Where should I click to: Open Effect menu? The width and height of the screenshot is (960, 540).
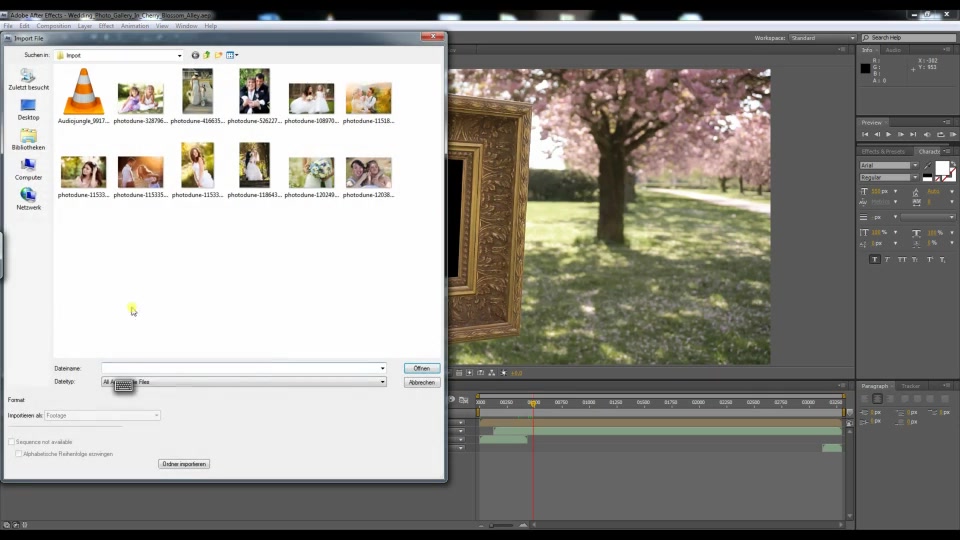[106, 26]
